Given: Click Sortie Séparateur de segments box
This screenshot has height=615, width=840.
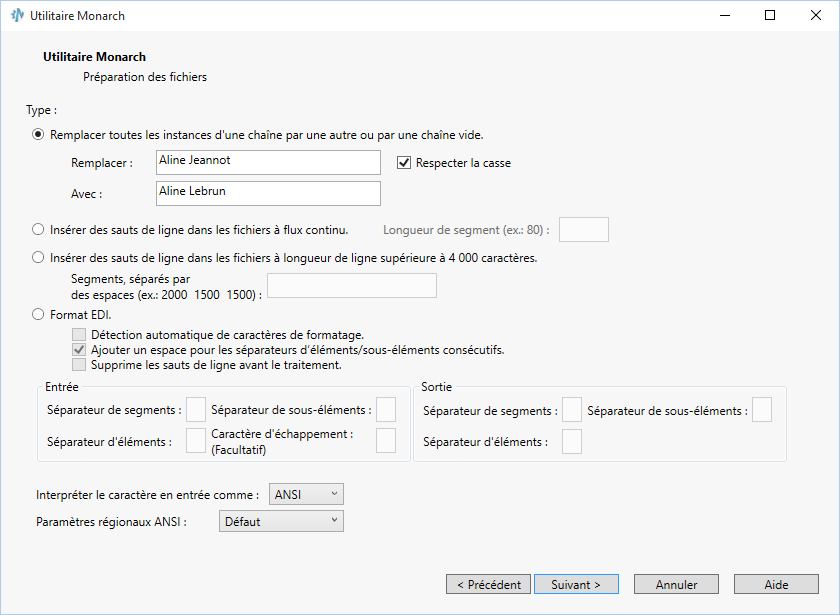Looking at the screenshot, I should [x=572, y=410].
